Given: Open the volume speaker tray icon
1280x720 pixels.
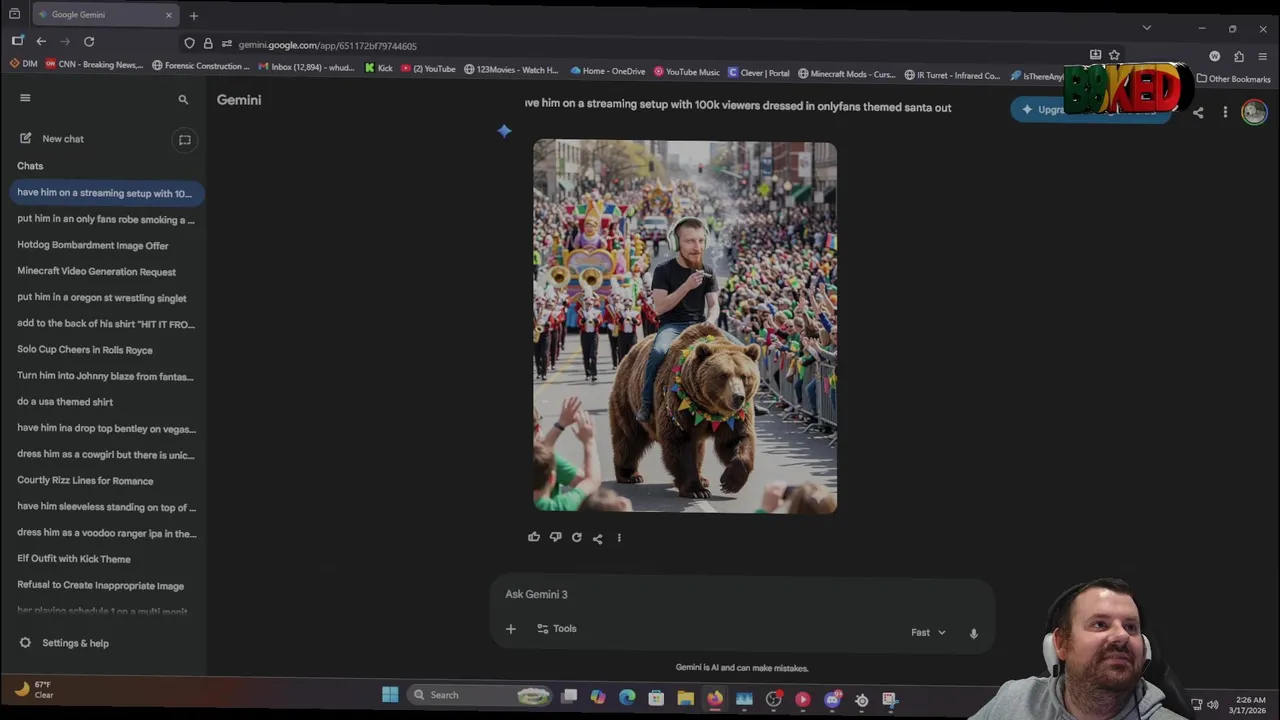Looking at the screenshot, I should point(1213,705).
